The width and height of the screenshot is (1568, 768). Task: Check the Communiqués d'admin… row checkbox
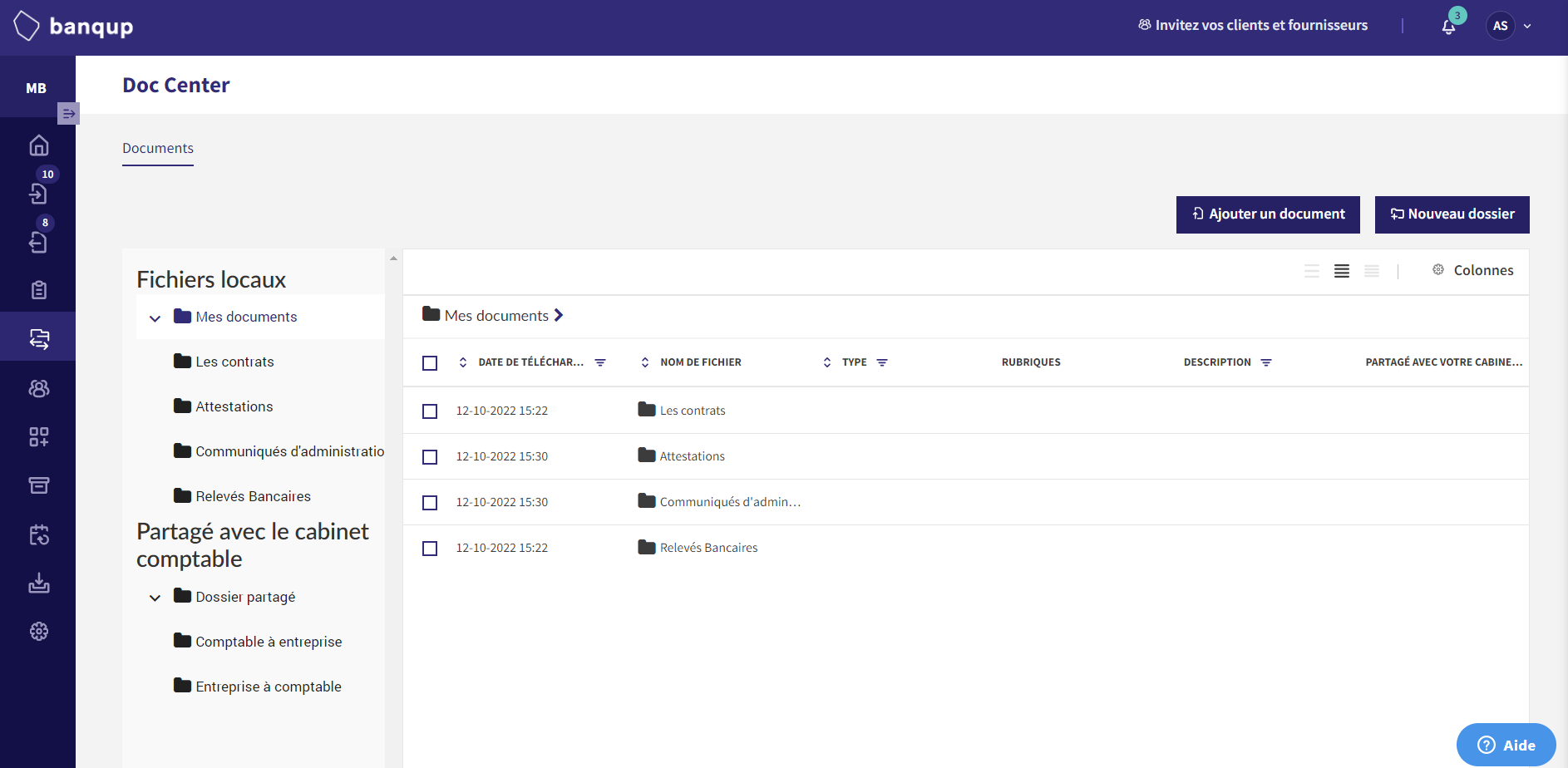[430, 503]
